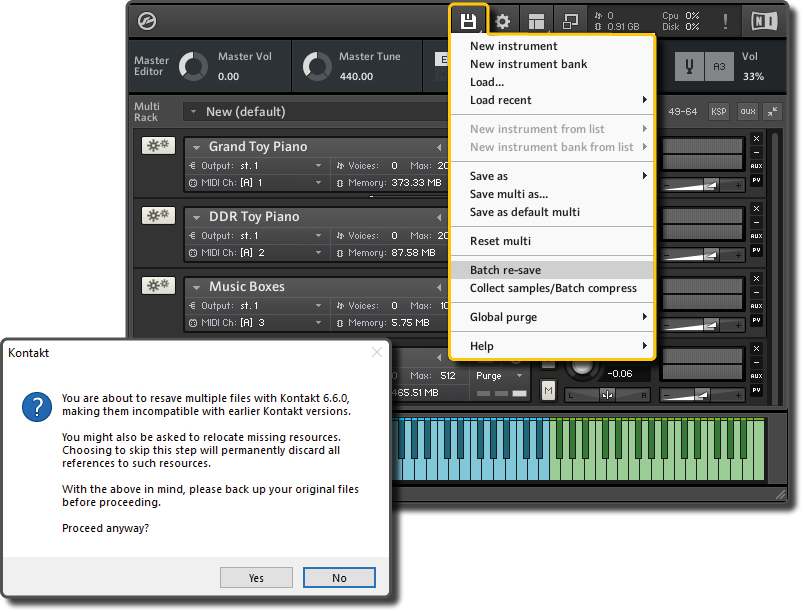Choose Load... in the Files menu
The height and width of the screenshot is (612, 803).
tap(552, 82)
